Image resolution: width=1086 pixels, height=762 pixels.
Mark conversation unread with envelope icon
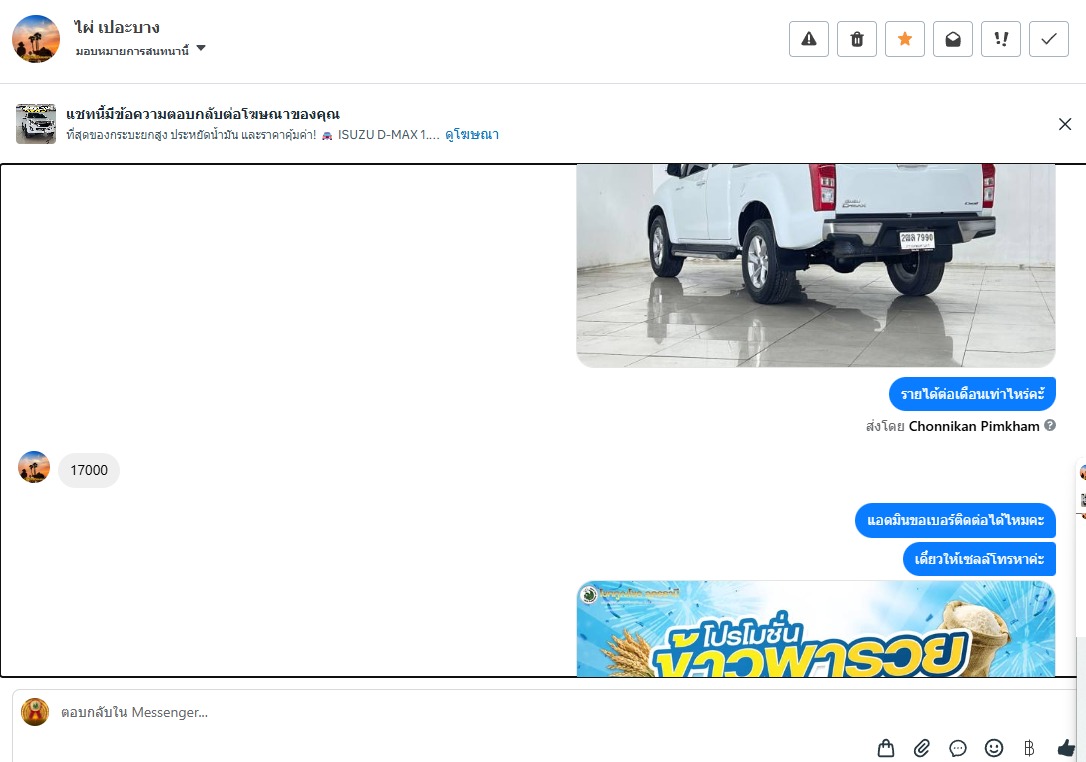[953, 39]
